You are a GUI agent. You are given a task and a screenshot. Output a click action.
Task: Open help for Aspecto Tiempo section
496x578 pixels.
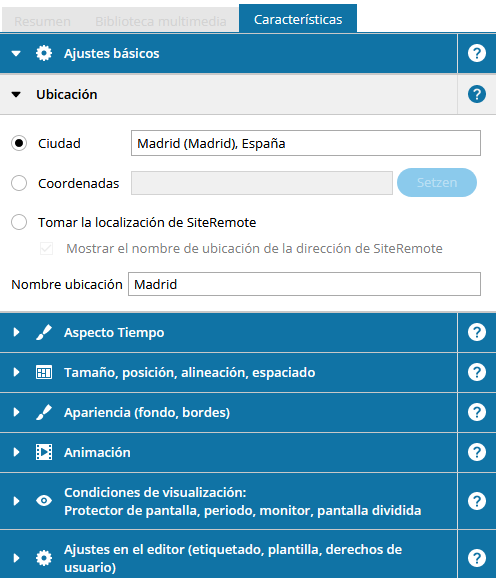(x=476, y=332)
